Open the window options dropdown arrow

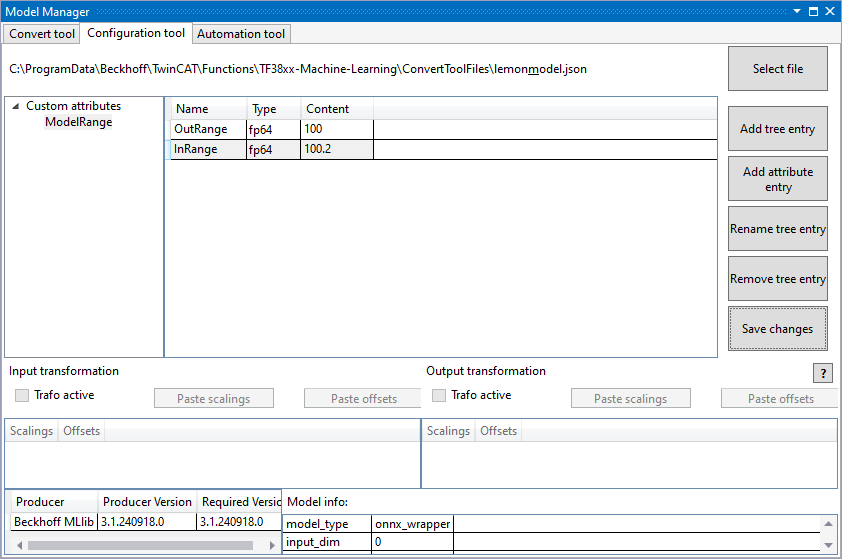(797, 11)
